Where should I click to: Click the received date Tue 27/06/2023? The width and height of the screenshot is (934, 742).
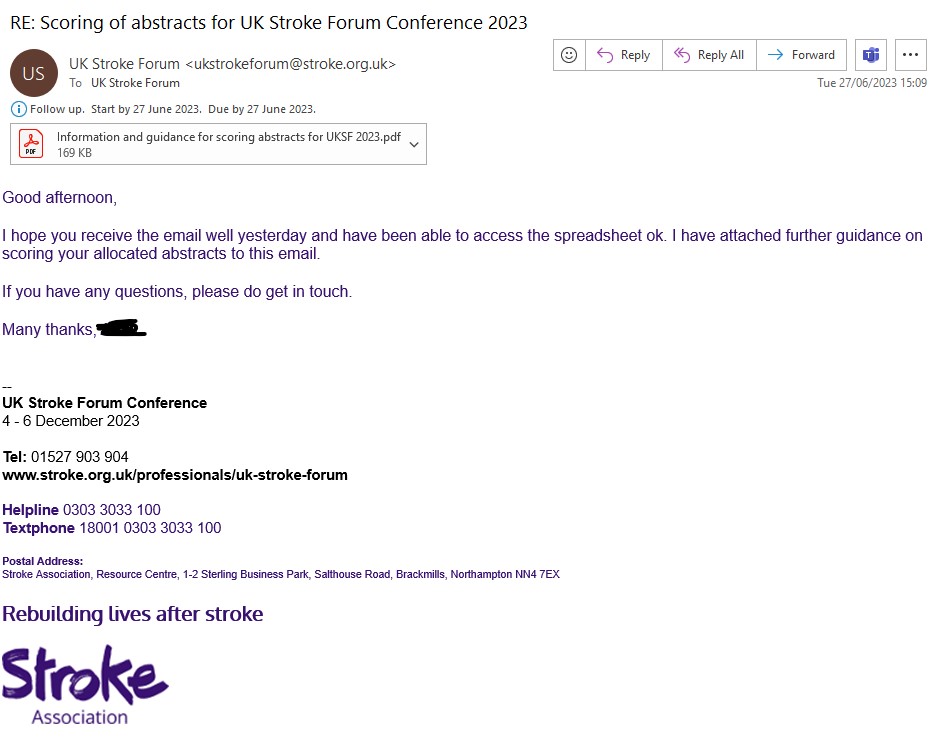tap(871, 83)
